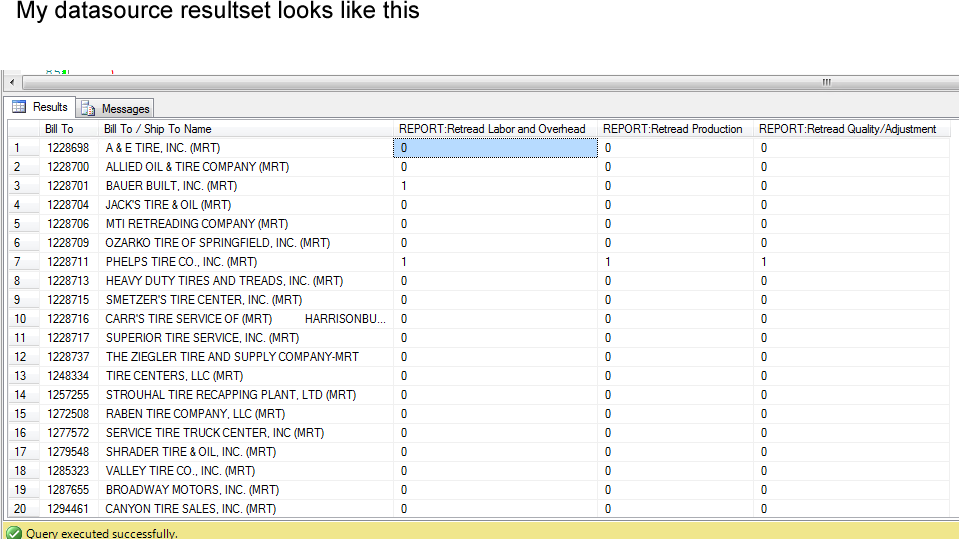Screen dimensions: 959x539
Task: Click Bill To value 1228700
Action: [x=68, y=167]
